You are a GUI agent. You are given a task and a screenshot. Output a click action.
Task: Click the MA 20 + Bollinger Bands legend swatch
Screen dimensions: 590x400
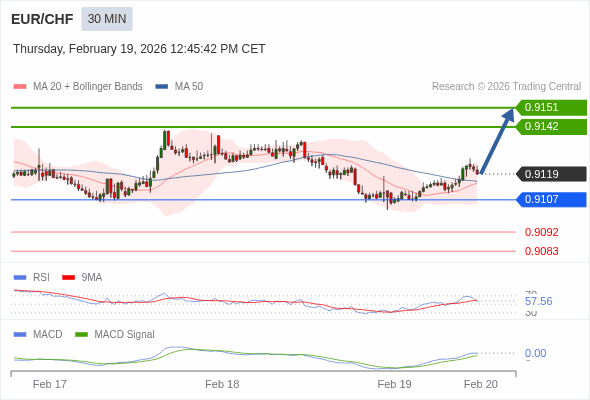[20, 87]
